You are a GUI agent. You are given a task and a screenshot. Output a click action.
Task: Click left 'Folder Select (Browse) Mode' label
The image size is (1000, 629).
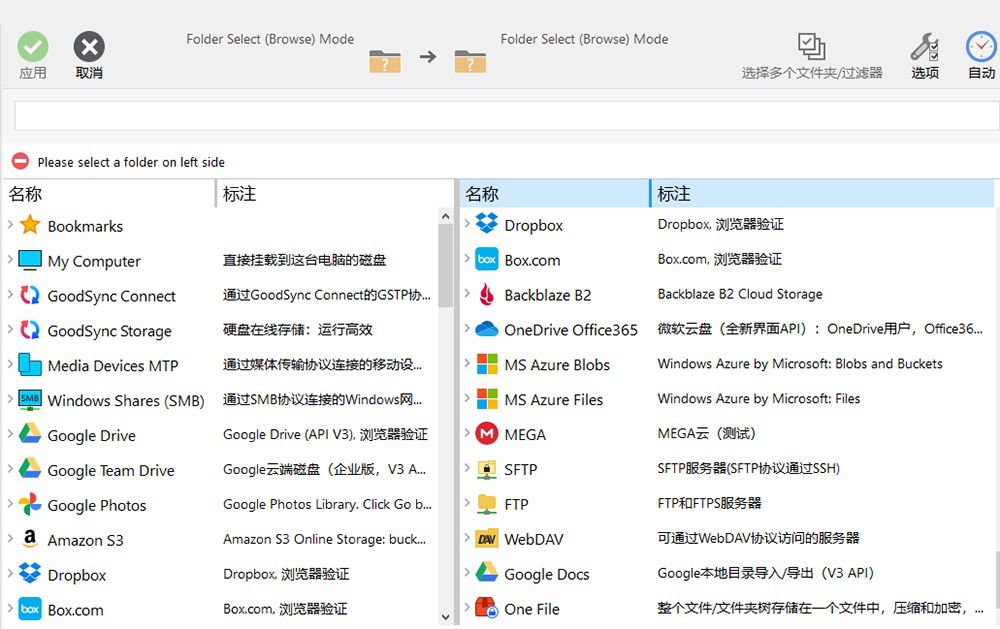tap(270, 39)
